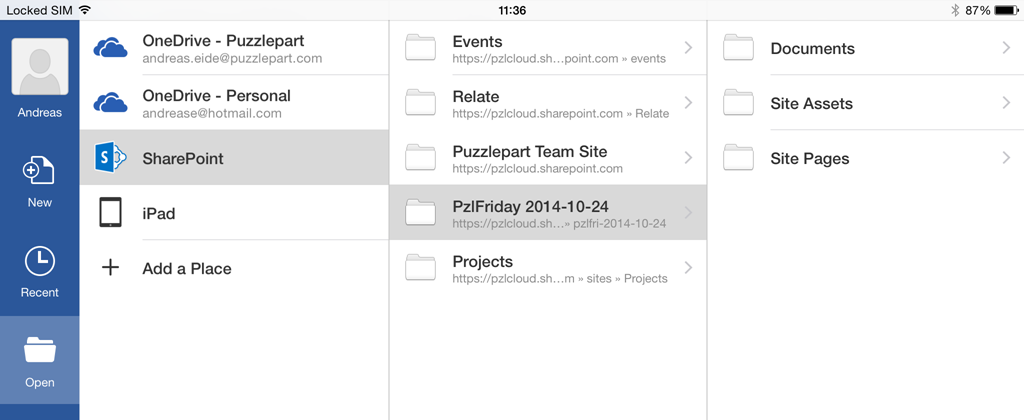Choose the OneDrive - Personal cloud icon
1024x420 pixels.
110,103
